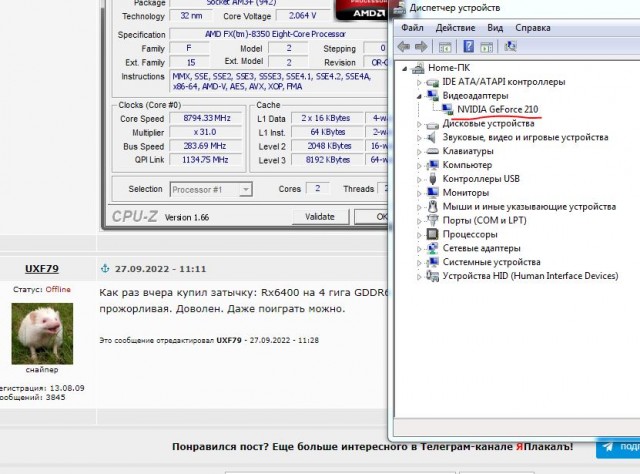Expand the Дисковые устройства node
The width and height of the screenshot is (640, 474).
pyautogui.click(x=419, y=124)
